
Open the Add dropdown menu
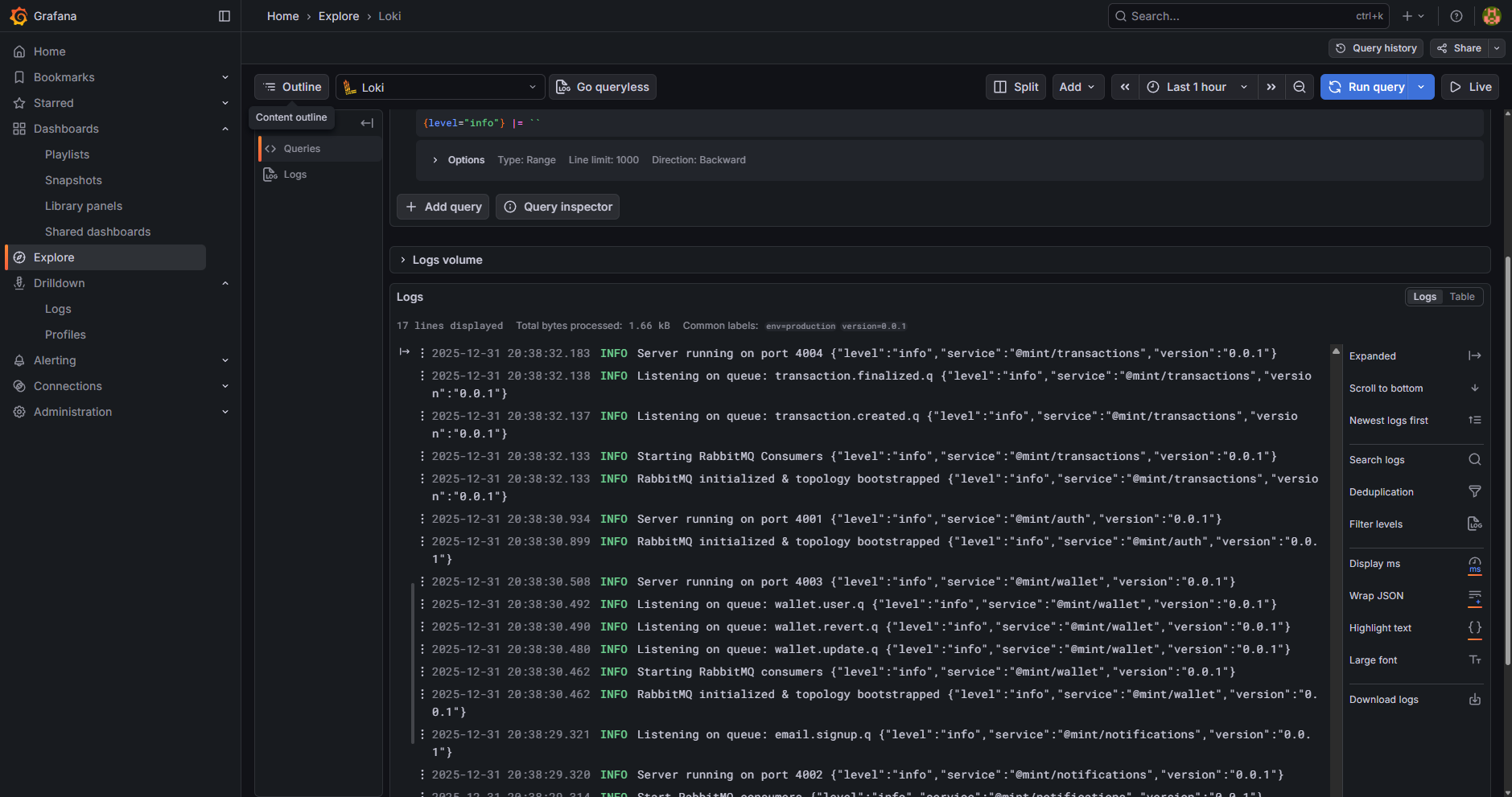1077,87
